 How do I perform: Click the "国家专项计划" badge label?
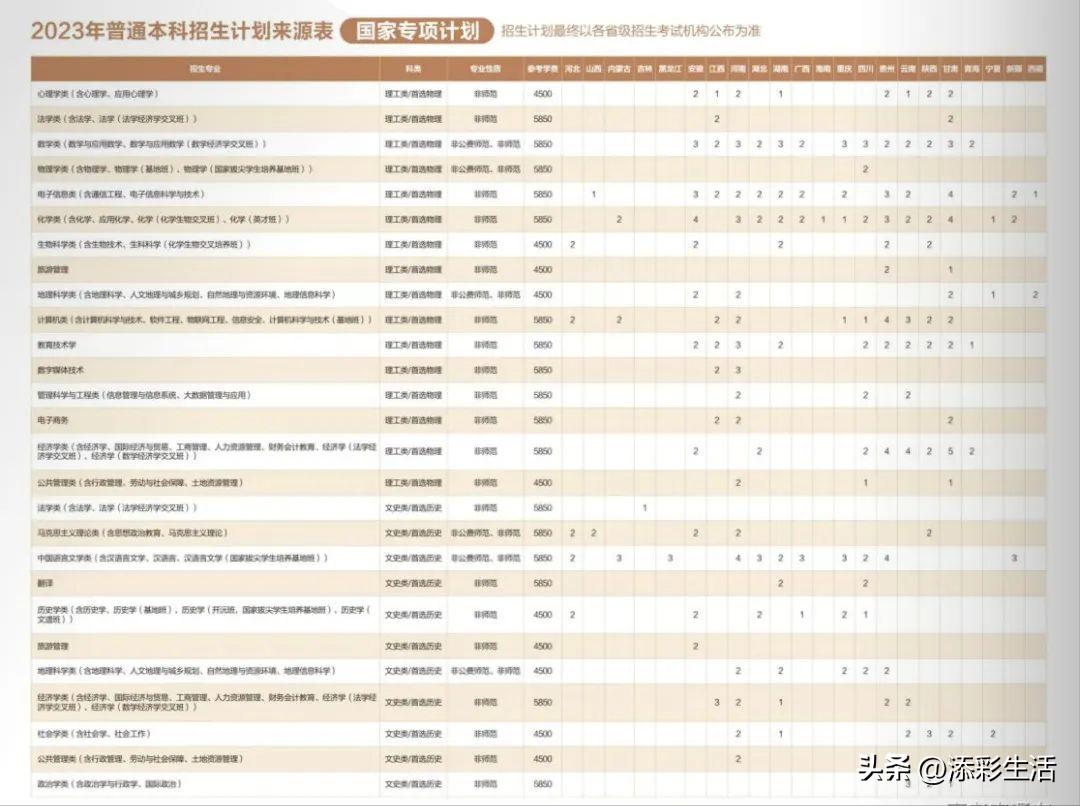(419, 29)
